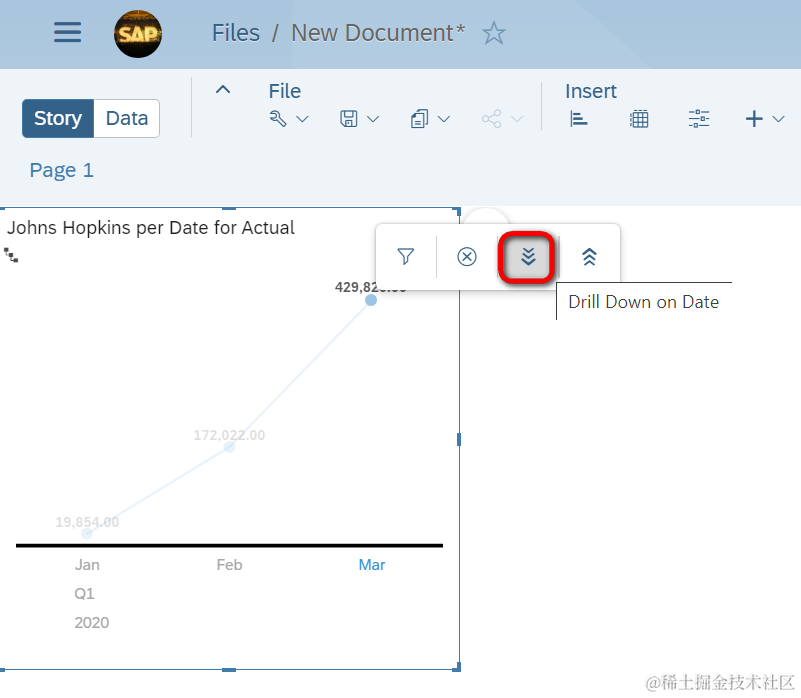Click the File menu section label
This screenshot has width=801, height=698.
(x=285, y=91)
